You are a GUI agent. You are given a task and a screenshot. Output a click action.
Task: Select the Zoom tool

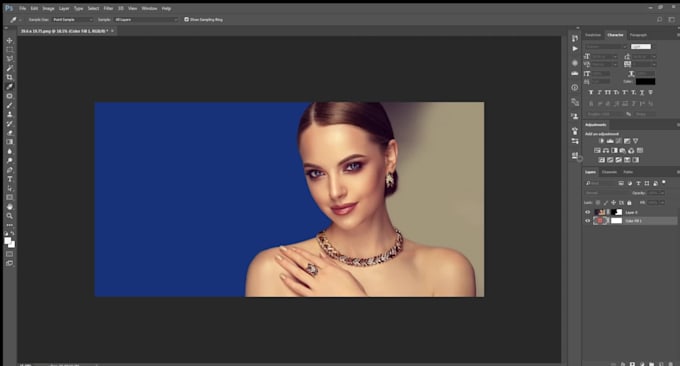pyautogui.click(x=10, y=216)
